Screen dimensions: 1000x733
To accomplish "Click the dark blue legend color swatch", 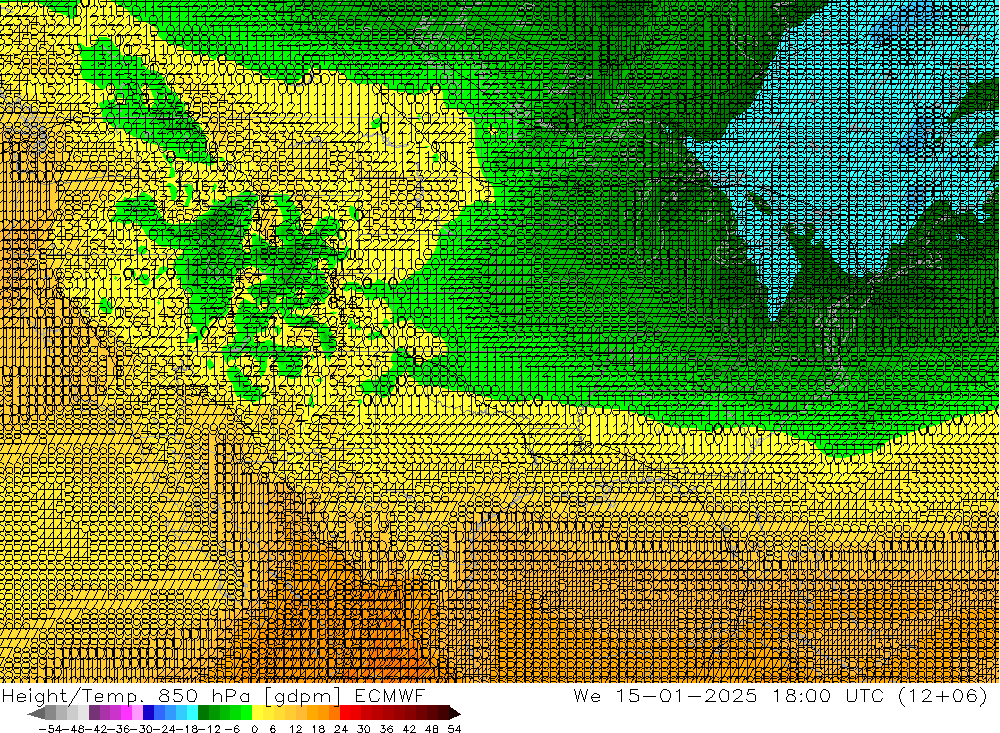I will click(x=148, y=713).
